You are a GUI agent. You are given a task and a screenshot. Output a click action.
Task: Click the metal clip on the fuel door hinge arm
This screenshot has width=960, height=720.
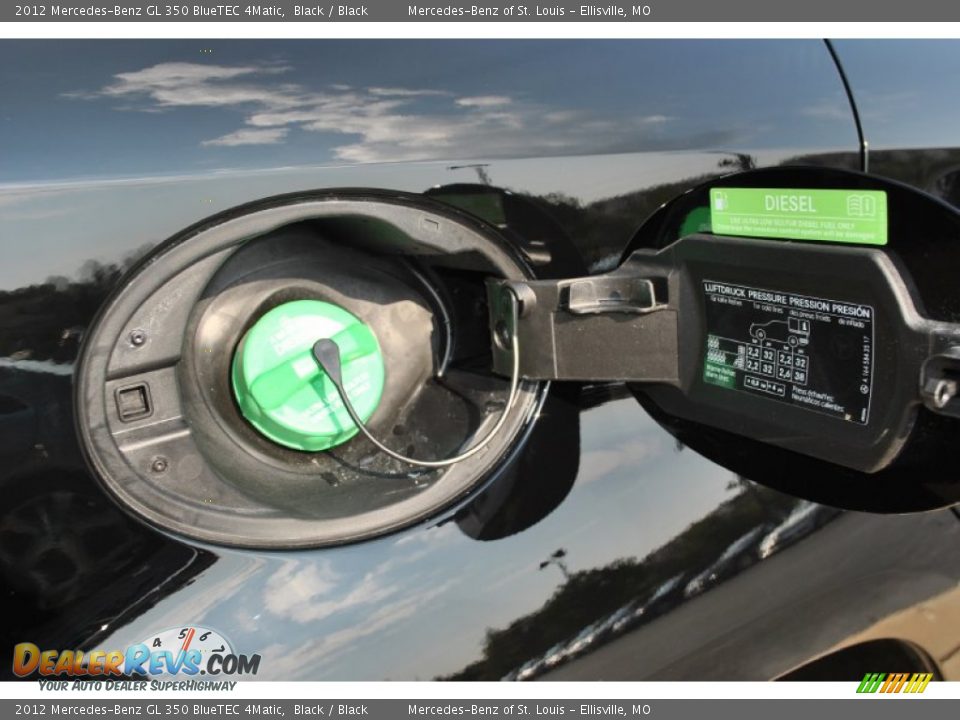611,294
